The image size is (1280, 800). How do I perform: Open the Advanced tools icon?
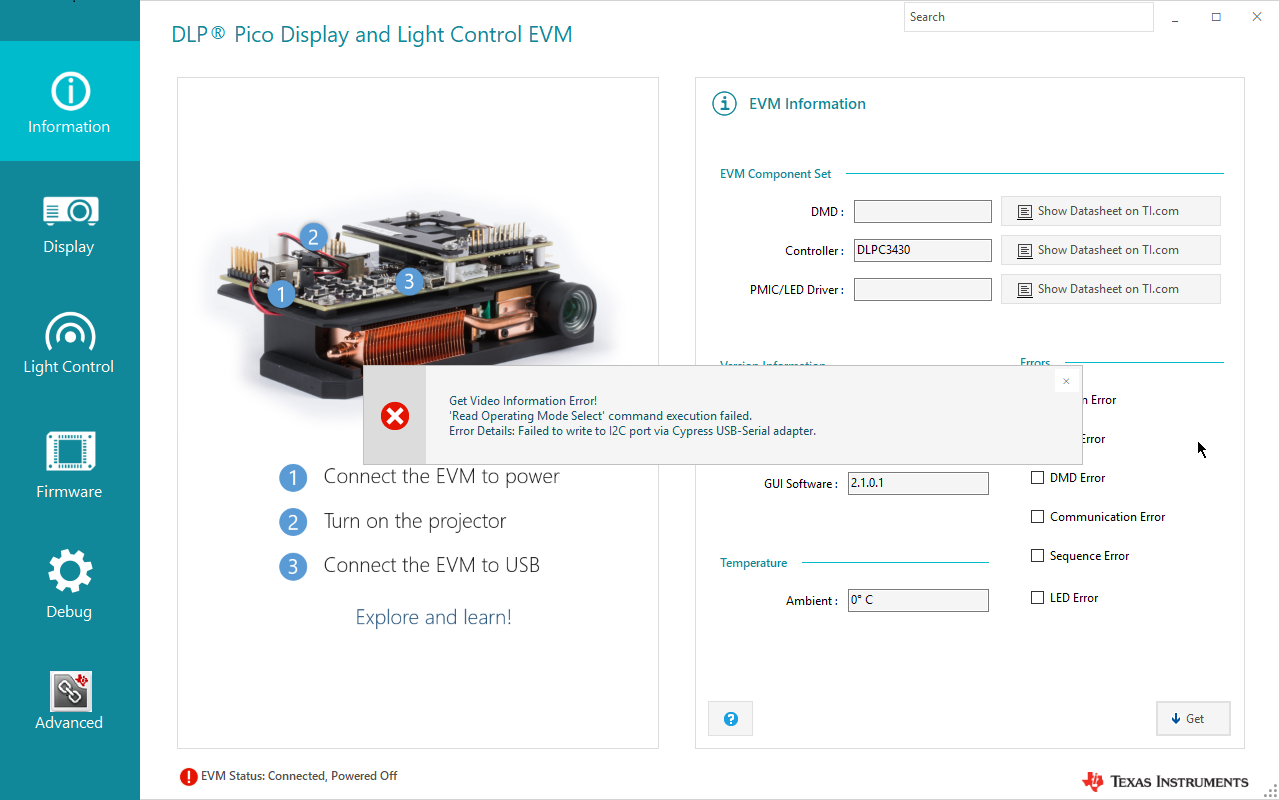coord(69,690)
